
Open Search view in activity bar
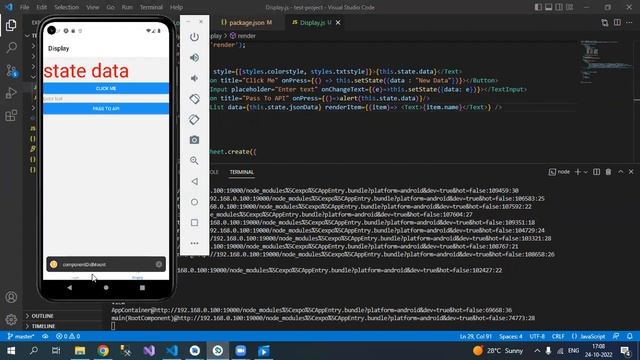(11, 48)
